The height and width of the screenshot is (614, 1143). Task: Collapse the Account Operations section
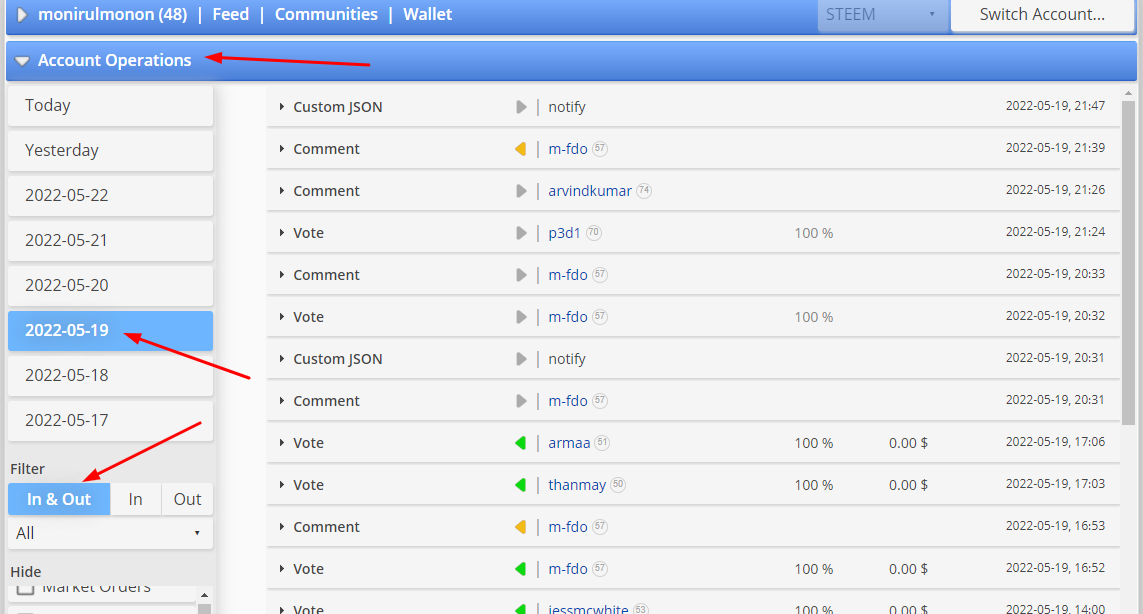coord(22,61)
